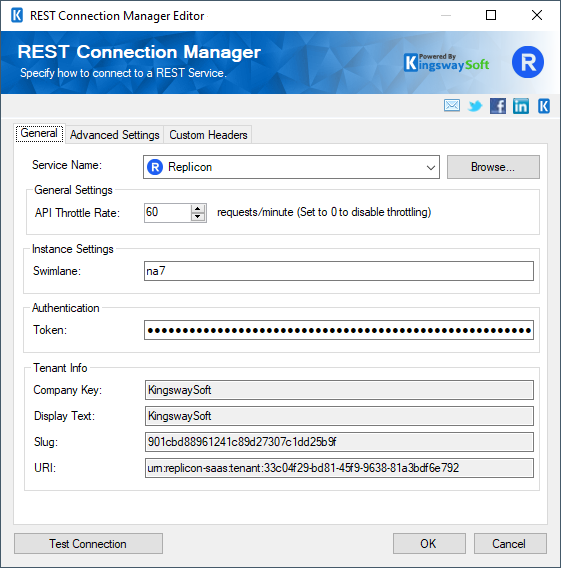Screen dimensions: 561x568
Task: Maximize the REST Connection Manager Editor window
Action: pyautogui.click(x=491, y=15)
